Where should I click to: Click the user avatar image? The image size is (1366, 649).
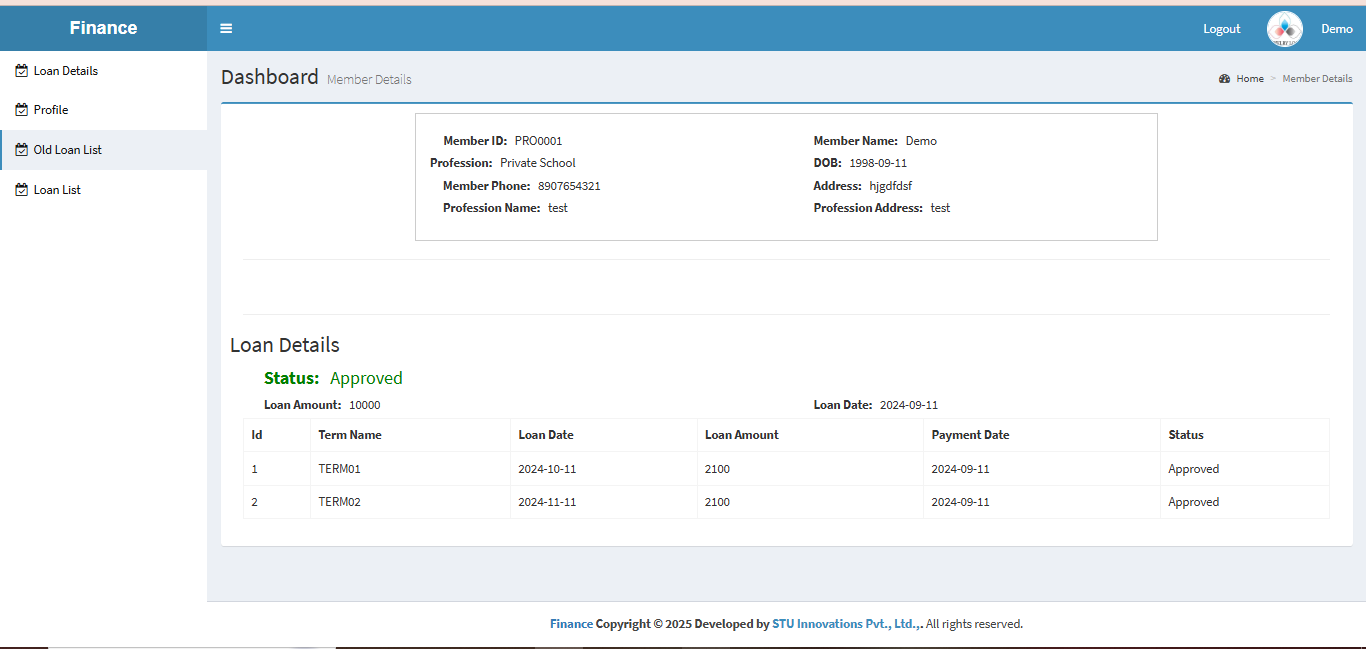click(x=1284, y=29)
